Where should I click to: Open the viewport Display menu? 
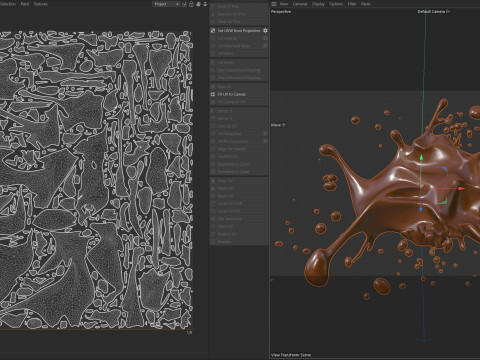(x=318, y=4)
